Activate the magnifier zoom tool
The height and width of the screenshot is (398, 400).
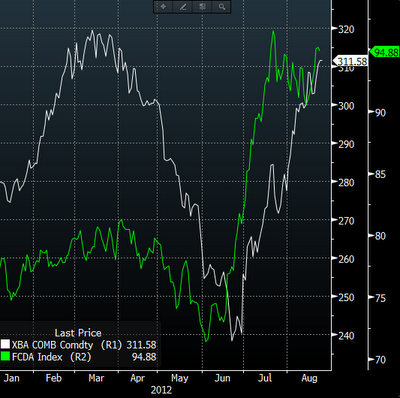point(222,6)
